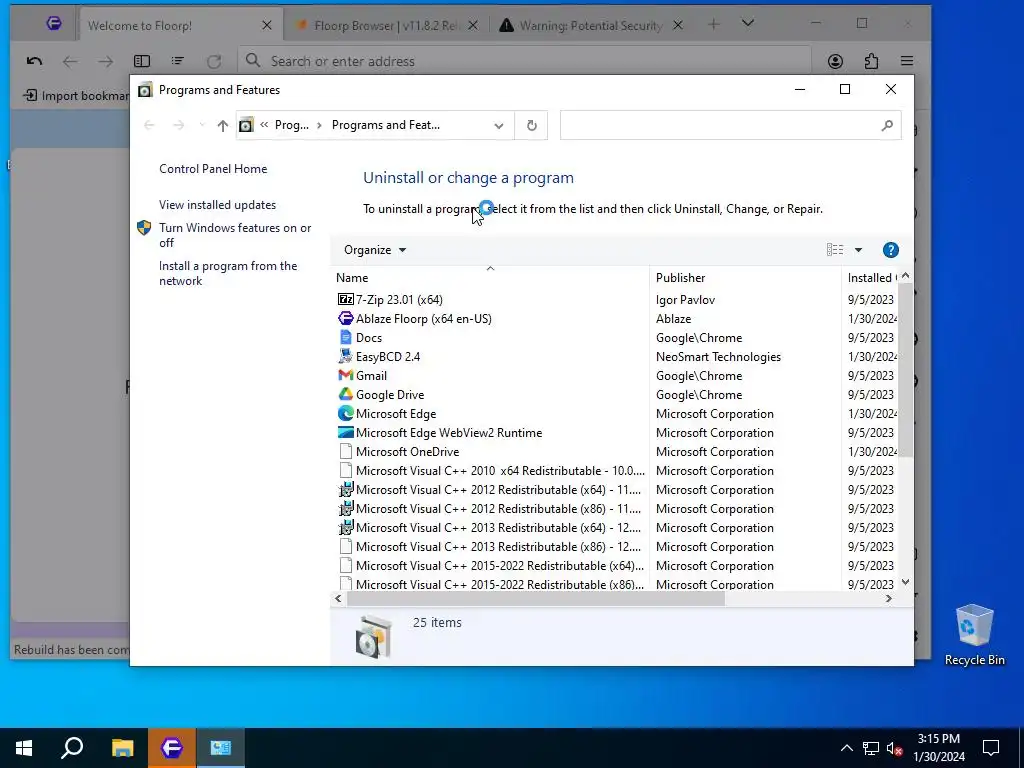
Task: Open the Windows Start menu
Action: point(24,748)
